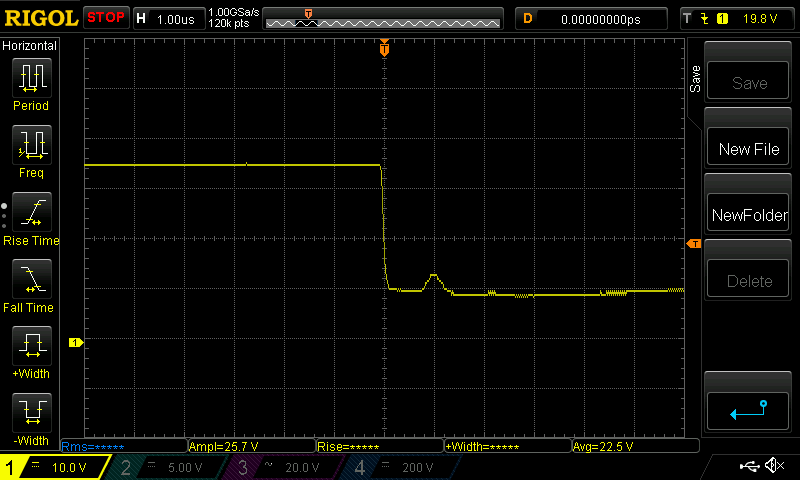Select the Period measurement icon
This screenshot has width=800, height=480.
click(x=30, y=78)
